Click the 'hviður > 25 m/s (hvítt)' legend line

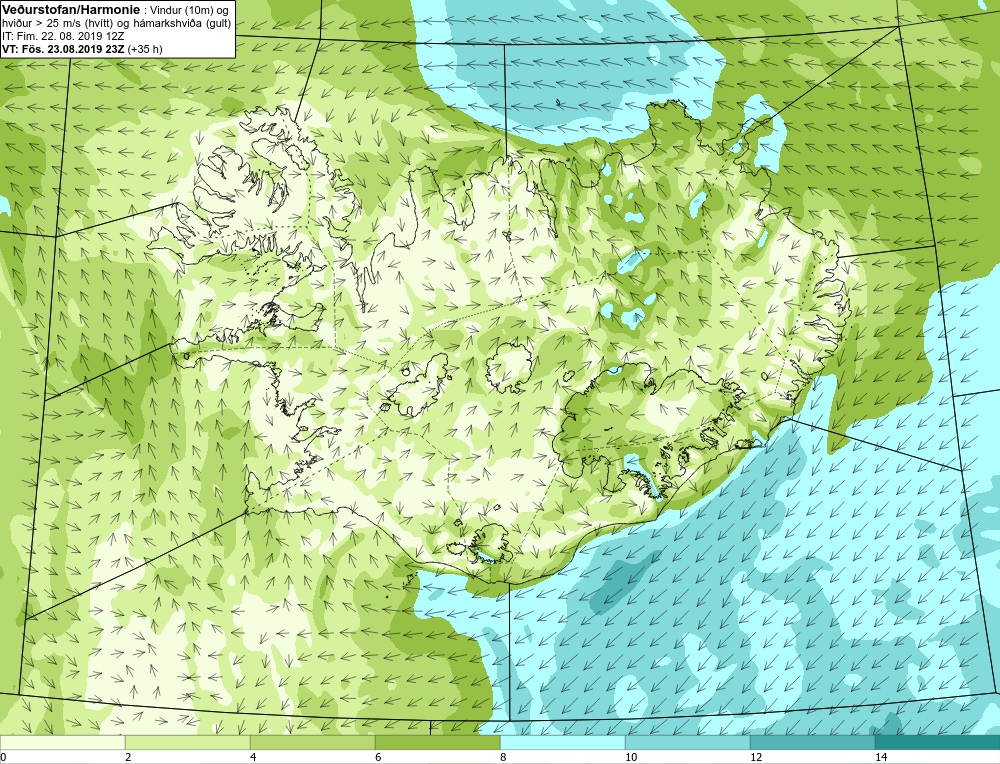pos(117,24)
